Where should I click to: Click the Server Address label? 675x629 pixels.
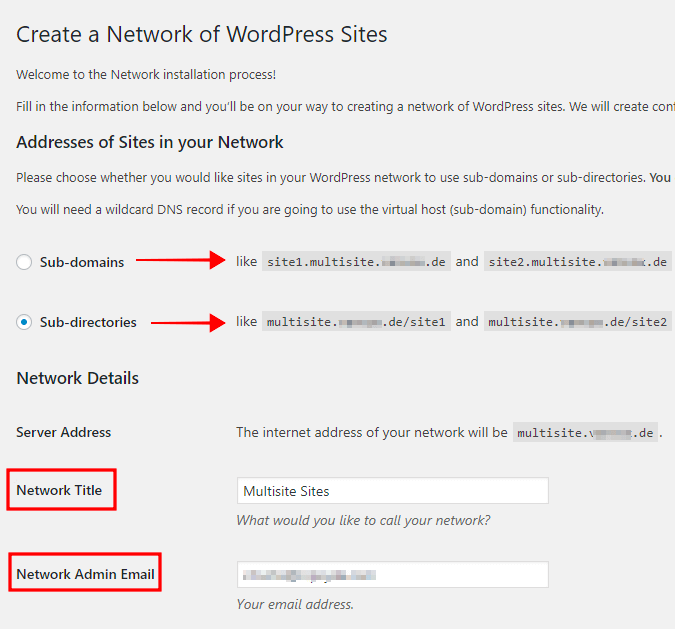pos(64,432)
